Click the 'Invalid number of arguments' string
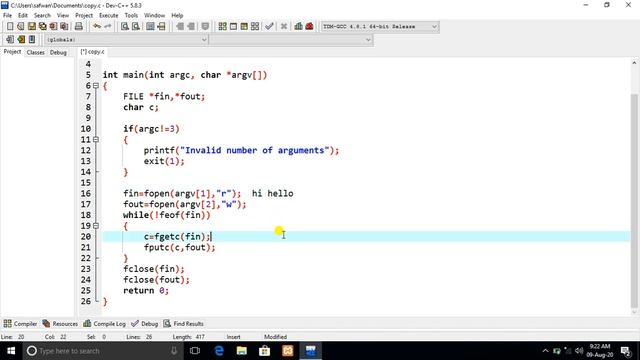 [x=255, y=150]
